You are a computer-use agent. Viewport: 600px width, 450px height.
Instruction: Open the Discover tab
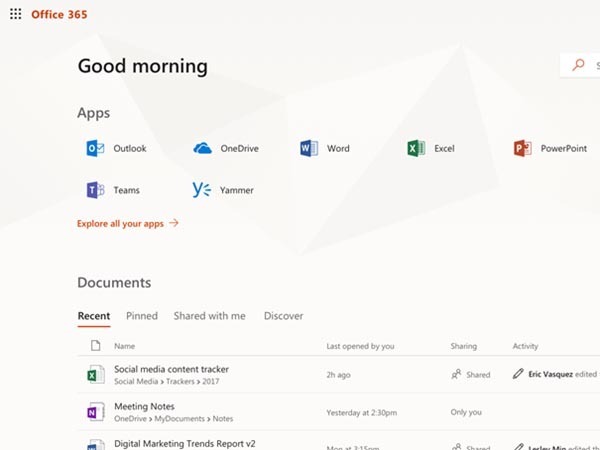284,316
